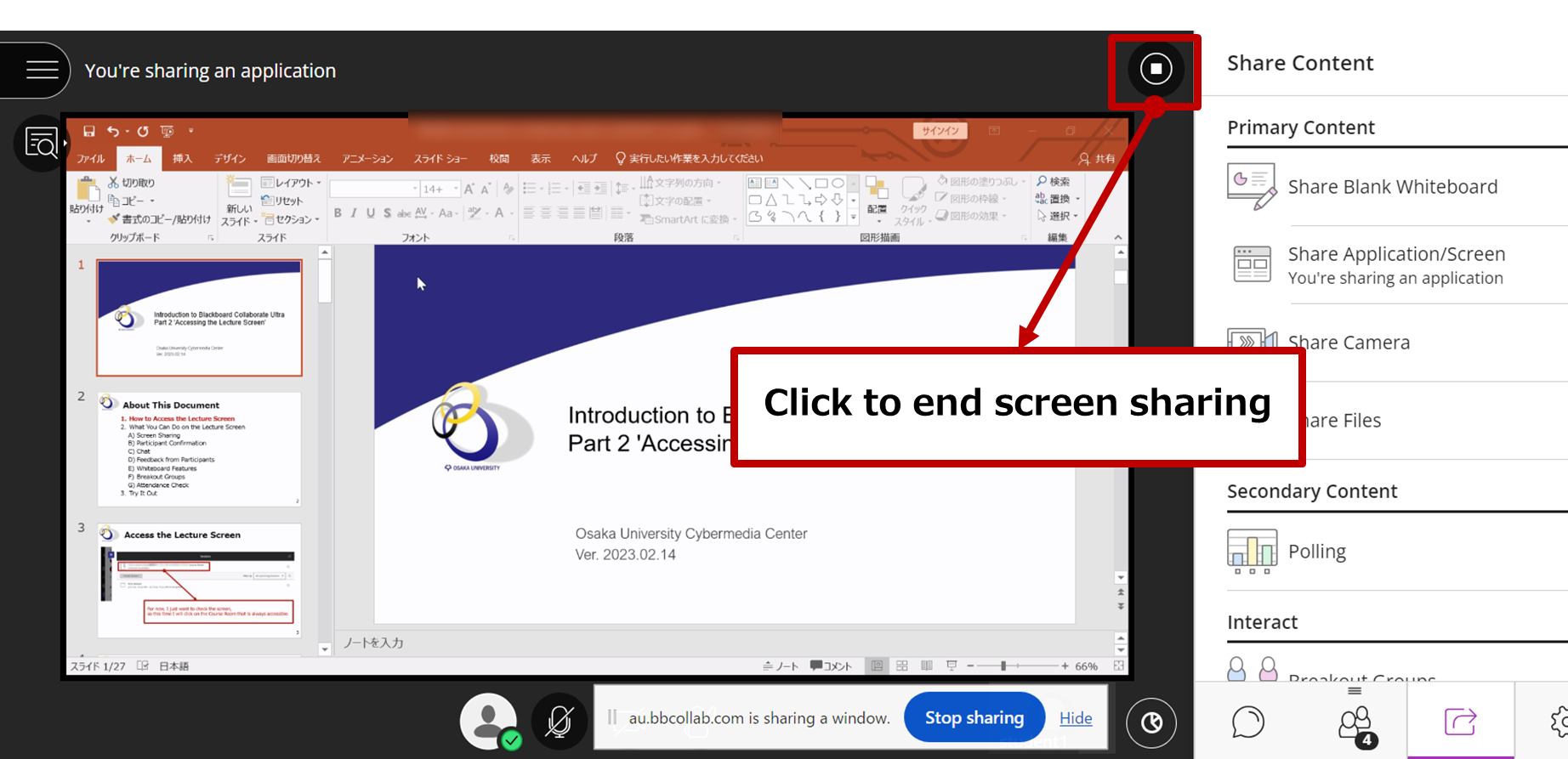Click the blue Stop sharing button
Image resolution: width=1568 pixels, height=759 pixels.
pyautogui.click(x=974, y=717)
